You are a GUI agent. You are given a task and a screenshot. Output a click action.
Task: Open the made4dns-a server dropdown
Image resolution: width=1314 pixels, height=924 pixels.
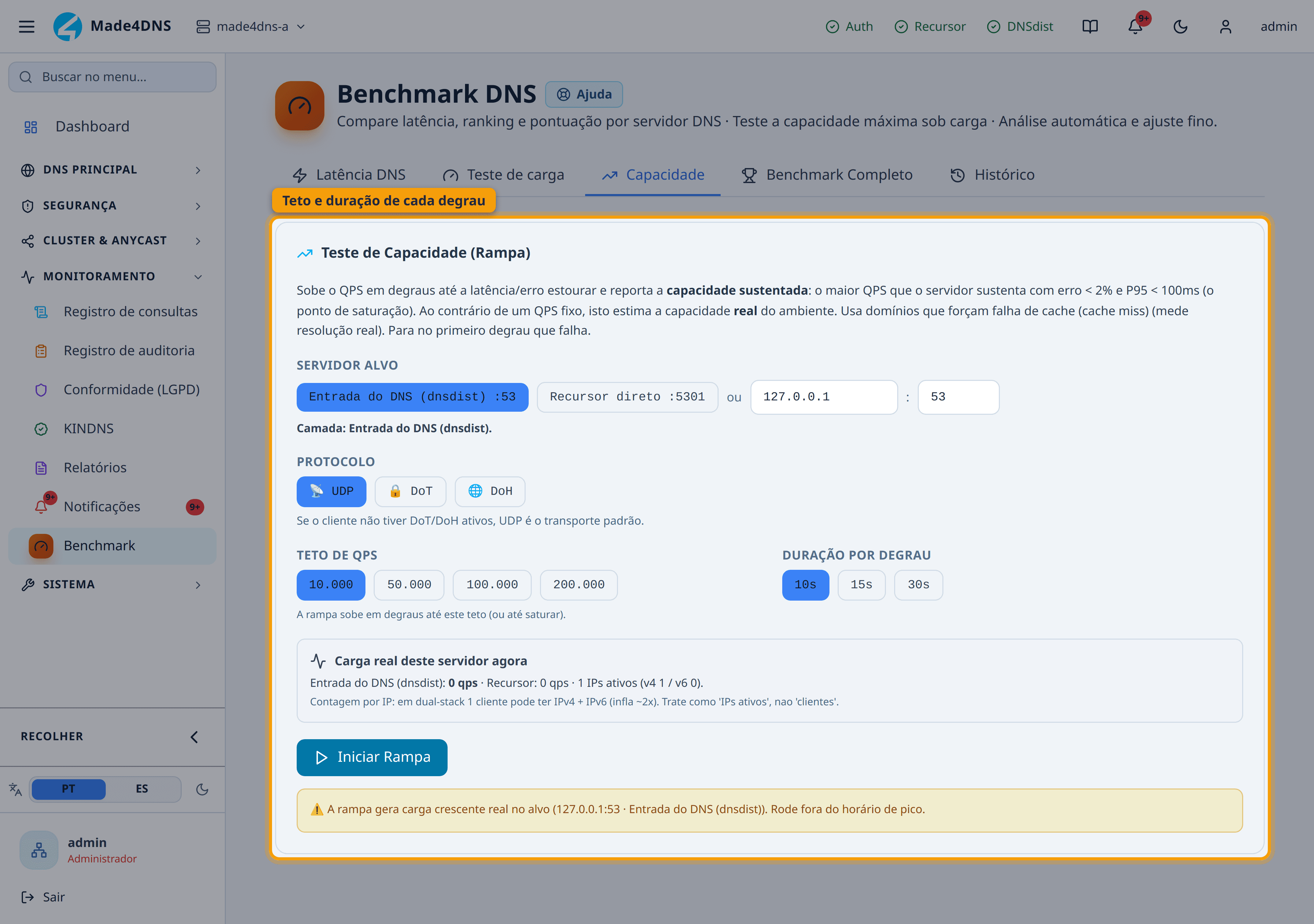coord(251,26)
